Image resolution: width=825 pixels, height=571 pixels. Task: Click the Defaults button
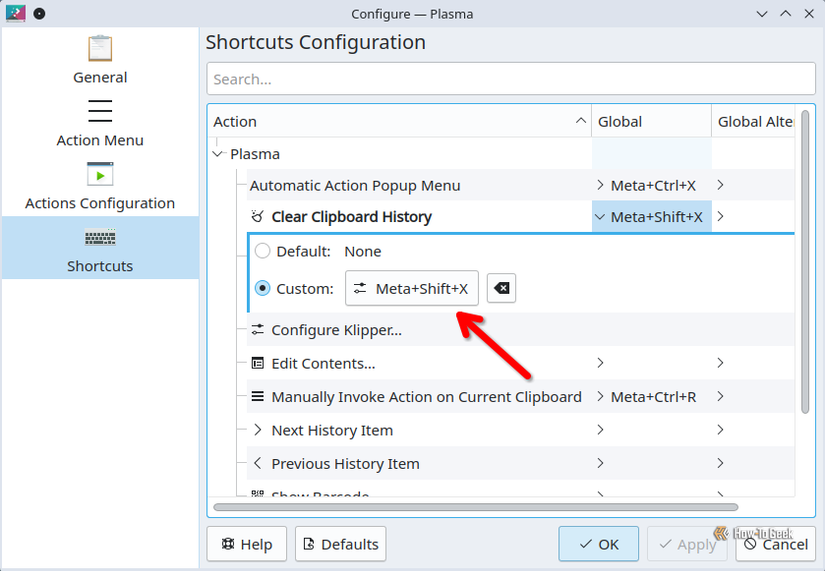[340, 544]
